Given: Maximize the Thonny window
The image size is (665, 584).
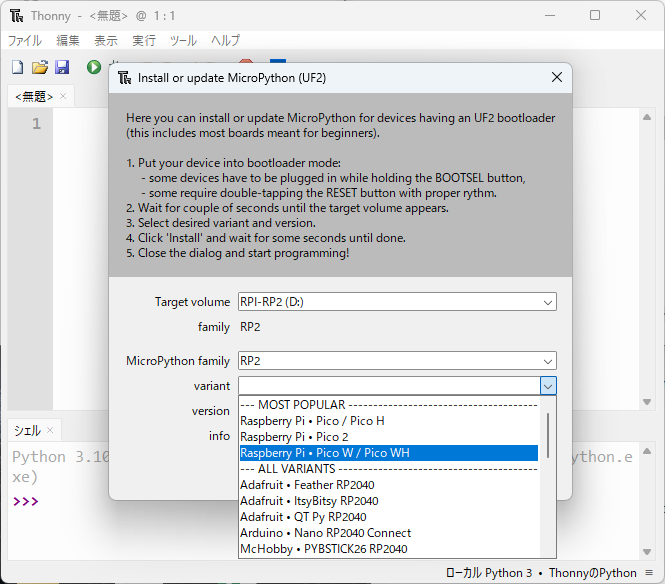Looking at the screenshot, I should (595, 16).
